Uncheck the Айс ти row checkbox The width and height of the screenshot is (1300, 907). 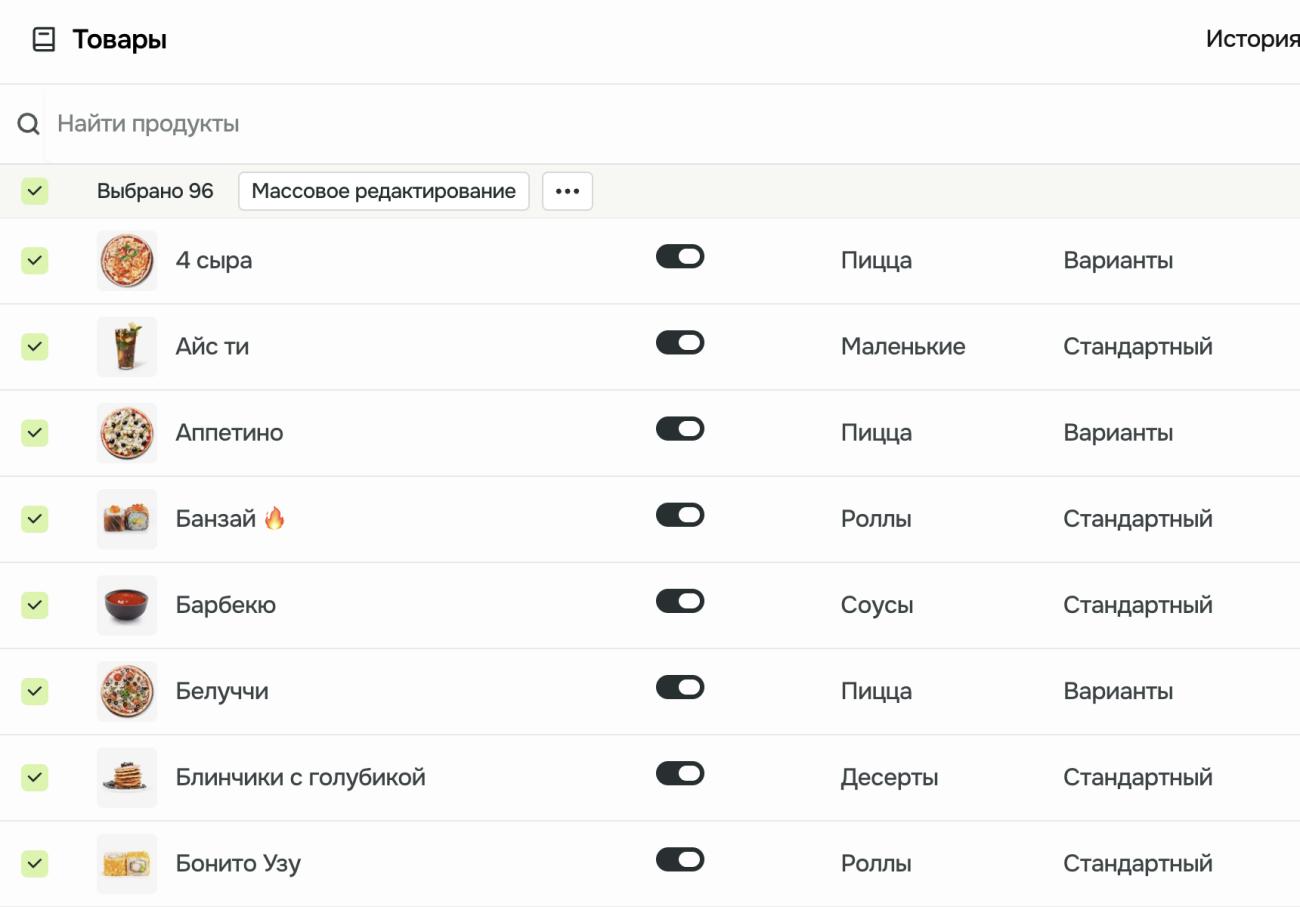coord(35,347)
